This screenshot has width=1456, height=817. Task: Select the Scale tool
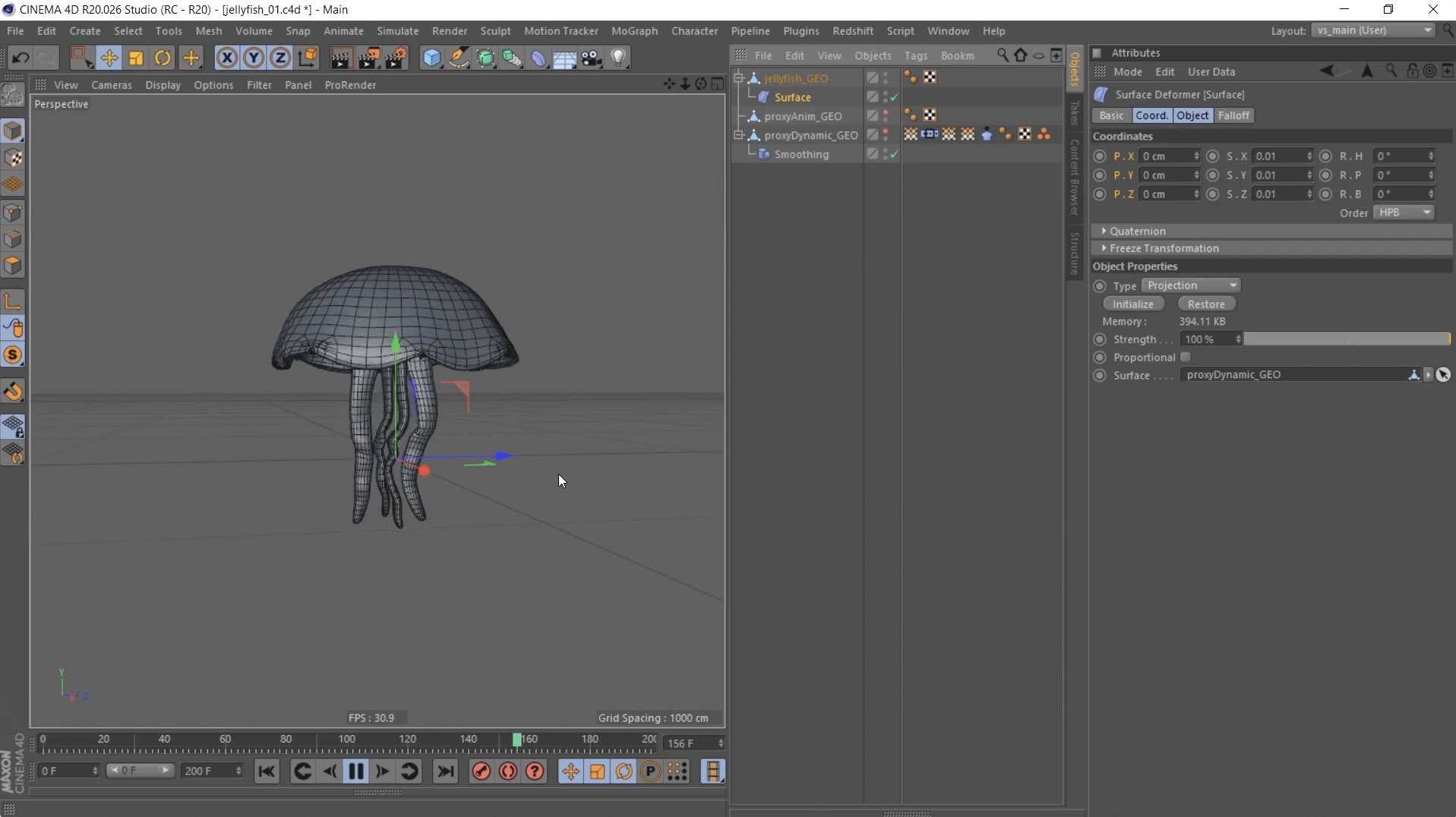tap(135, 58)
